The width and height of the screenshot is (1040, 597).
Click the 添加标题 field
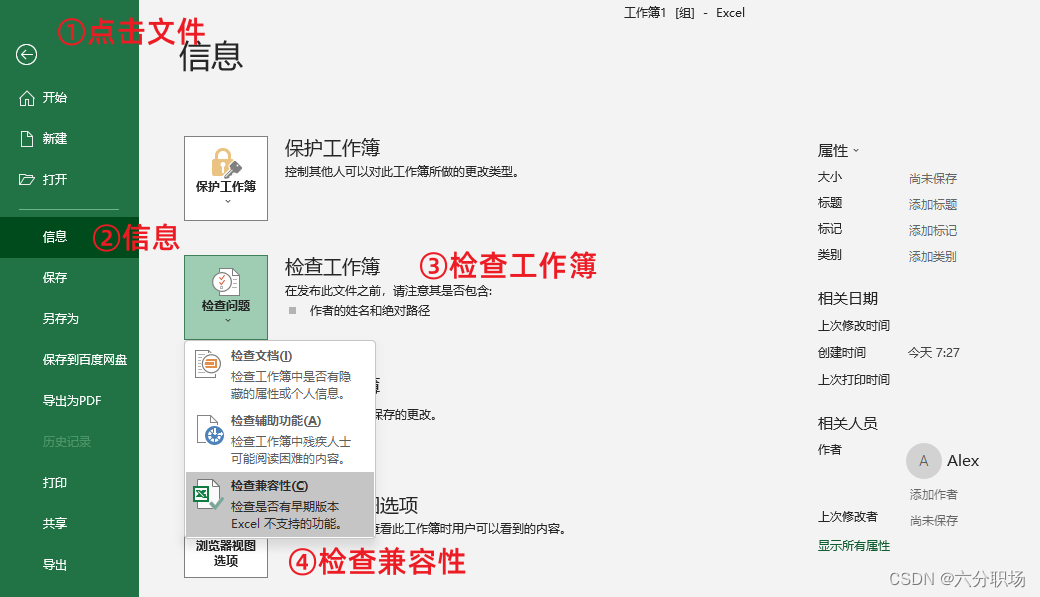coord(933,205)
